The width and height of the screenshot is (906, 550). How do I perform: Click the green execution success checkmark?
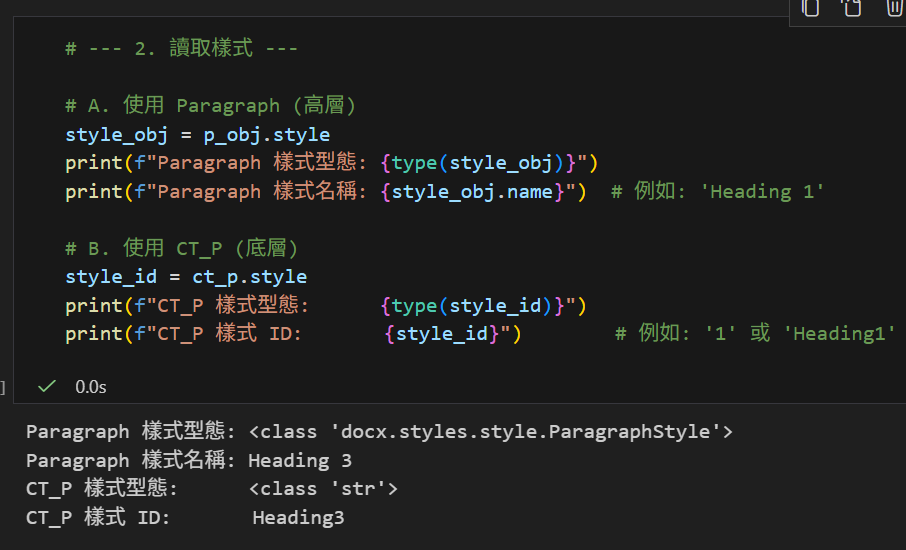pos(47,386)
